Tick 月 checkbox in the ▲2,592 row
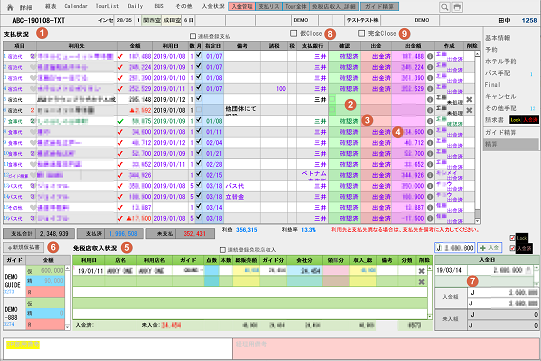Screen dimensions: 541x361 tap(199, 109)
